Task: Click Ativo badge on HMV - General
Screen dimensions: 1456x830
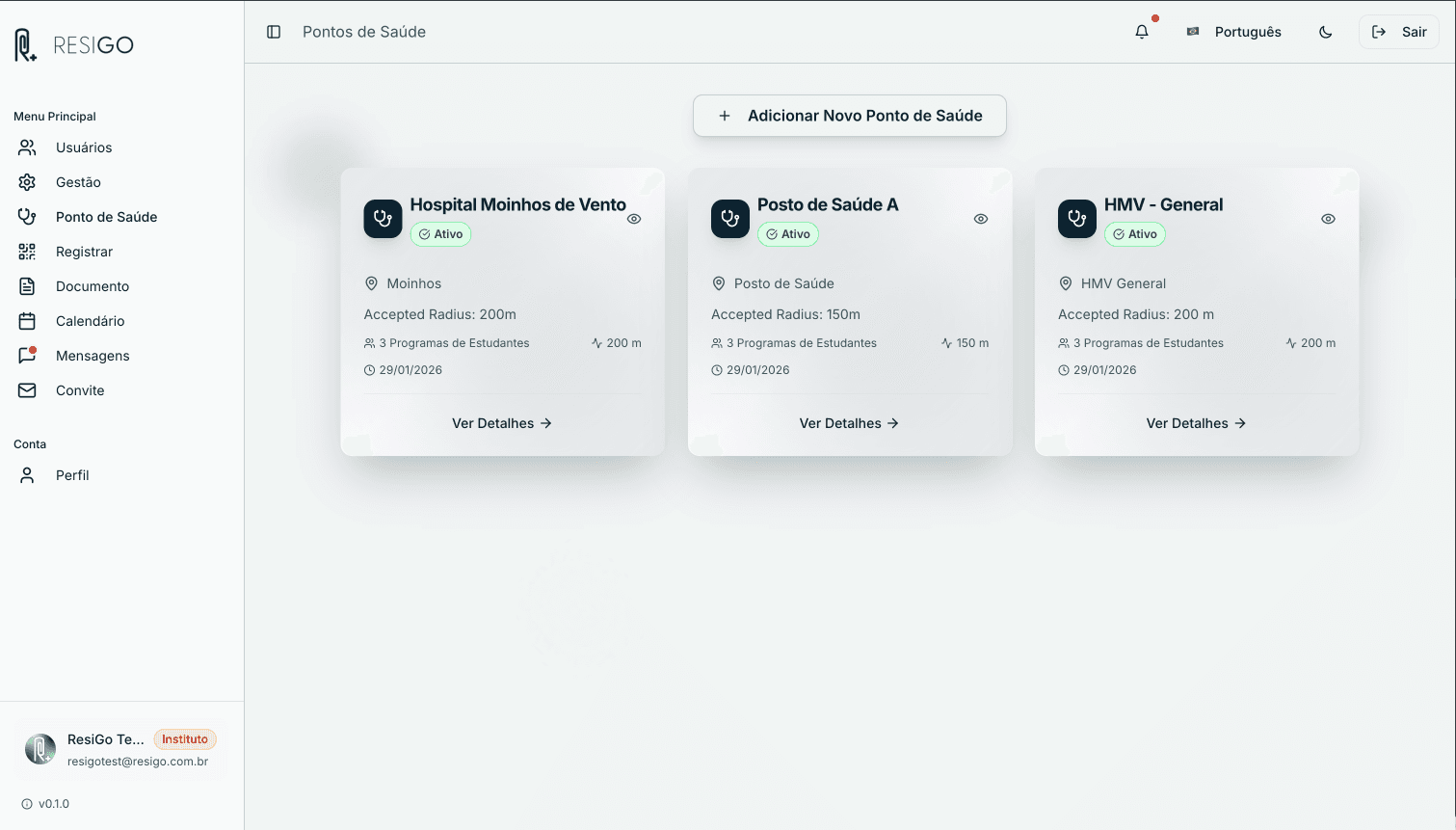Action: pyautogui.click(x=1135, y=234)
